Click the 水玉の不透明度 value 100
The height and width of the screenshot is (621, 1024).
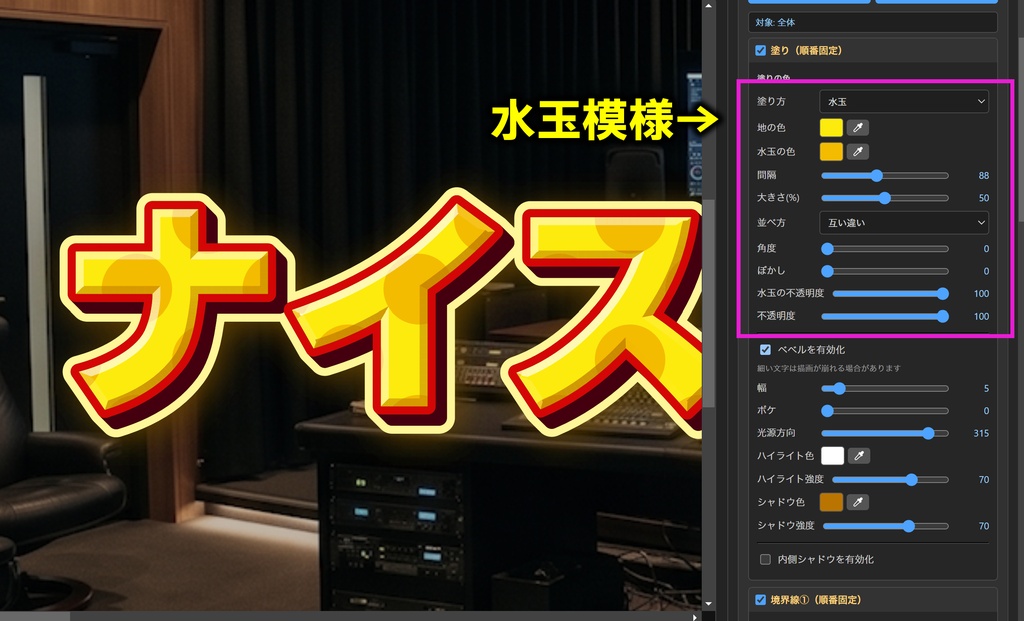coord(981,294)
